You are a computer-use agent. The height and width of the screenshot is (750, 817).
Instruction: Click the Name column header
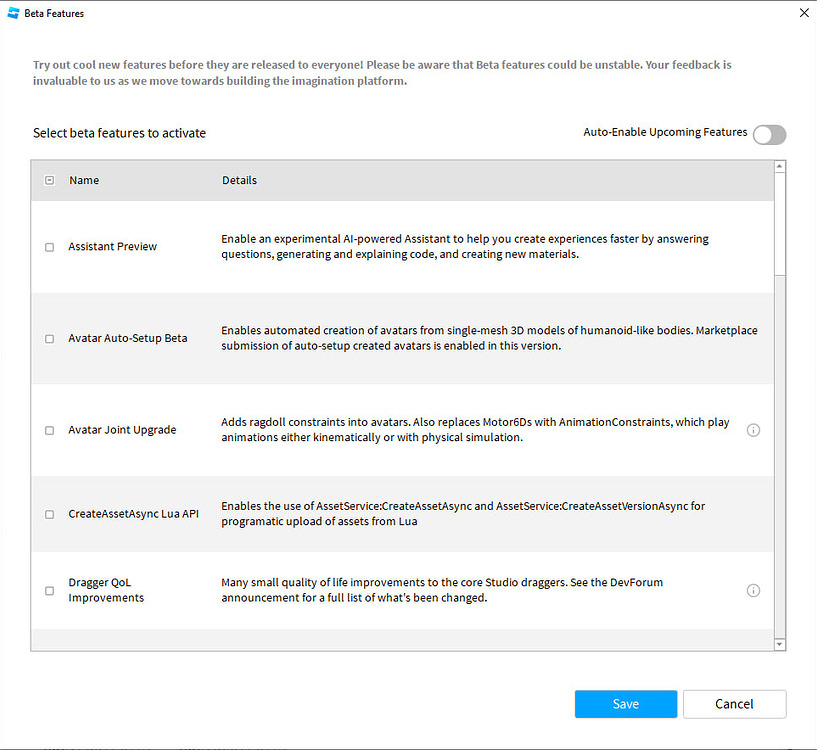coord(84,180)
